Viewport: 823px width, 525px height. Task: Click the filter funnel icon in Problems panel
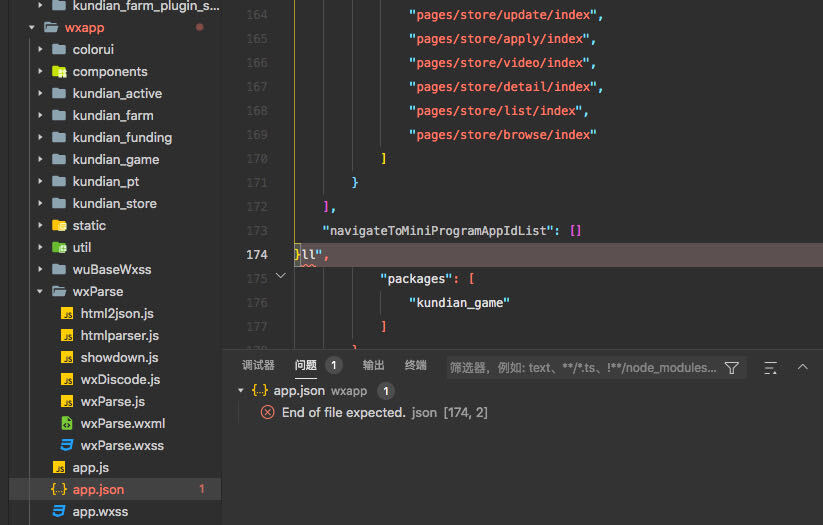pos(732,368)
